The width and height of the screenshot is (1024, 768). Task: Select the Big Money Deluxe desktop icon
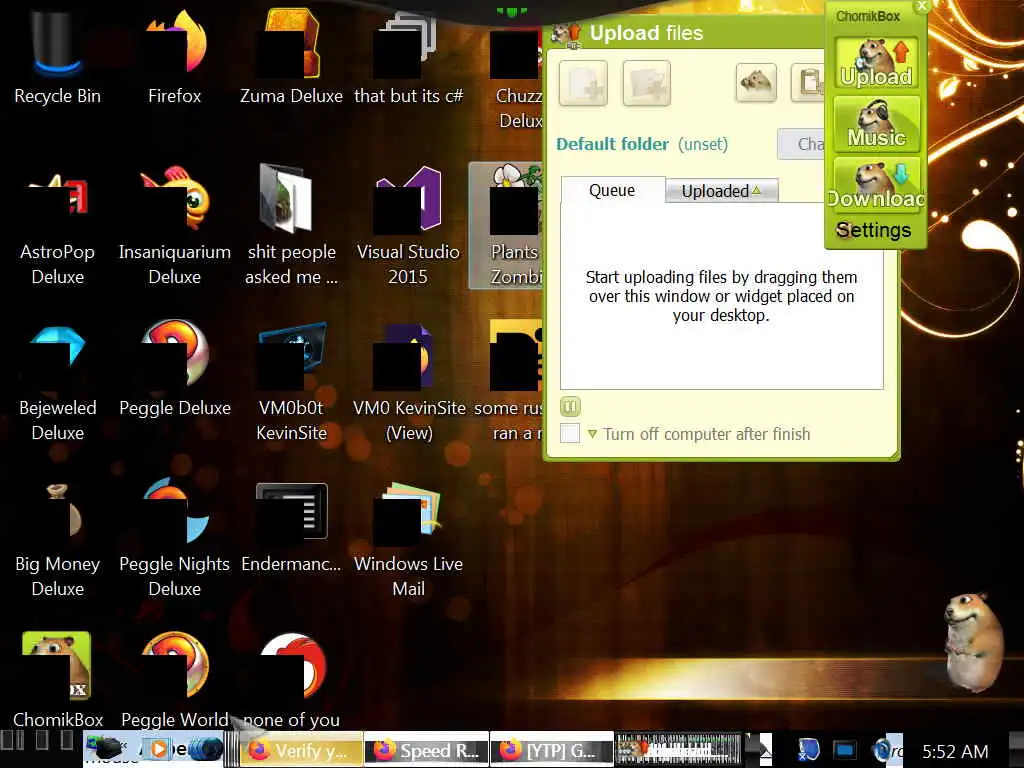(57, 539)
